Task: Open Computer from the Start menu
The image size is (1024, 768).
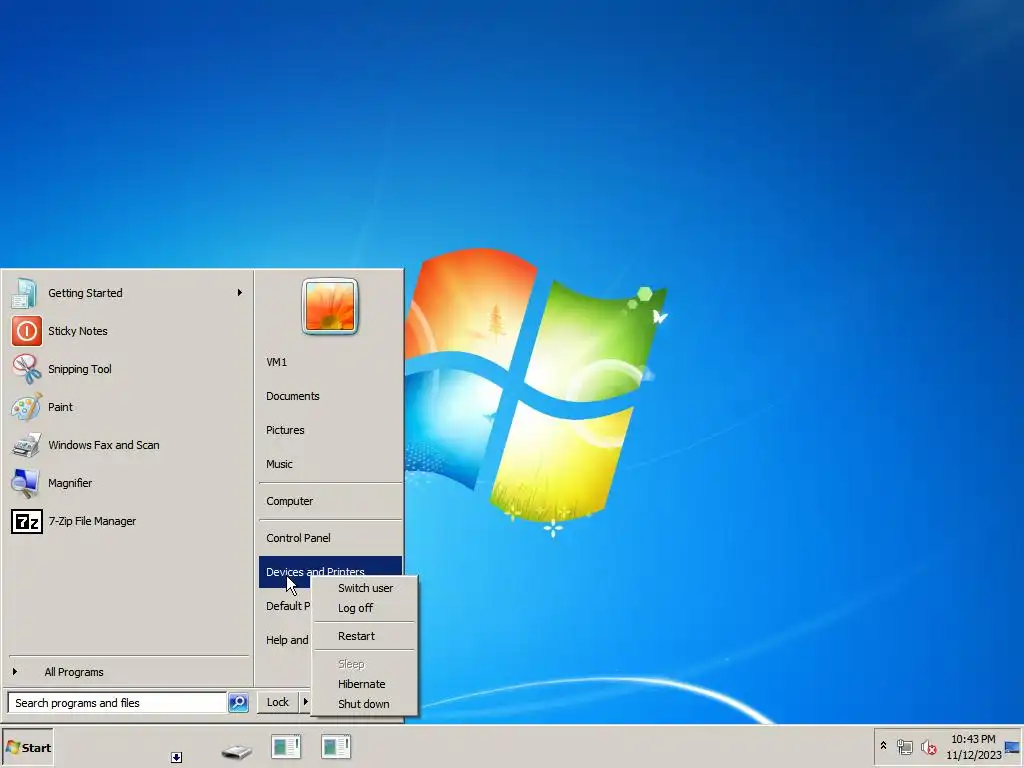Action: (x=330, y=501)
